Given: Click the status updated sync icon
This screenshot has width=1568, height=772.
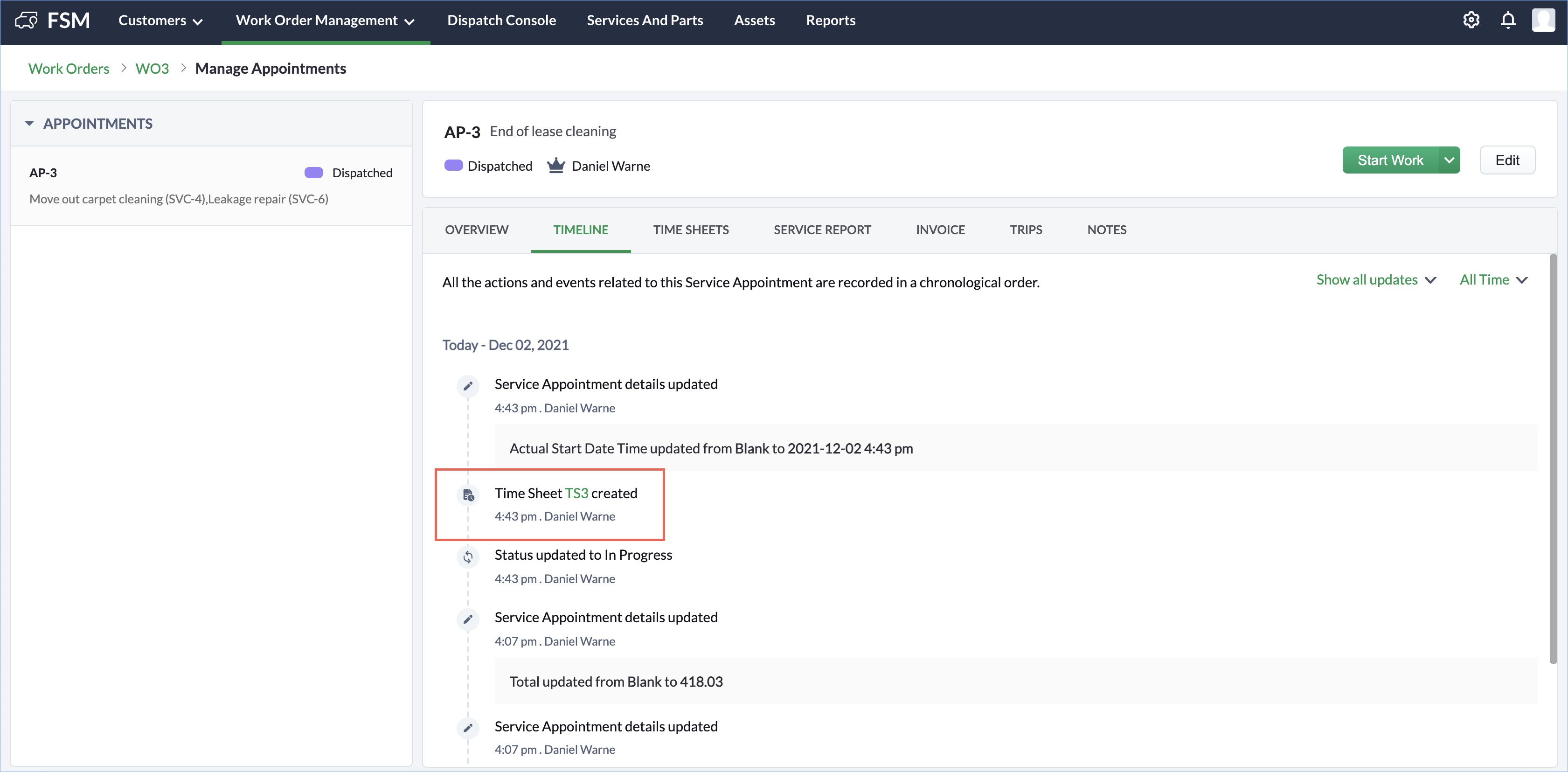Looking at the screenshot, I should (468, 556).
